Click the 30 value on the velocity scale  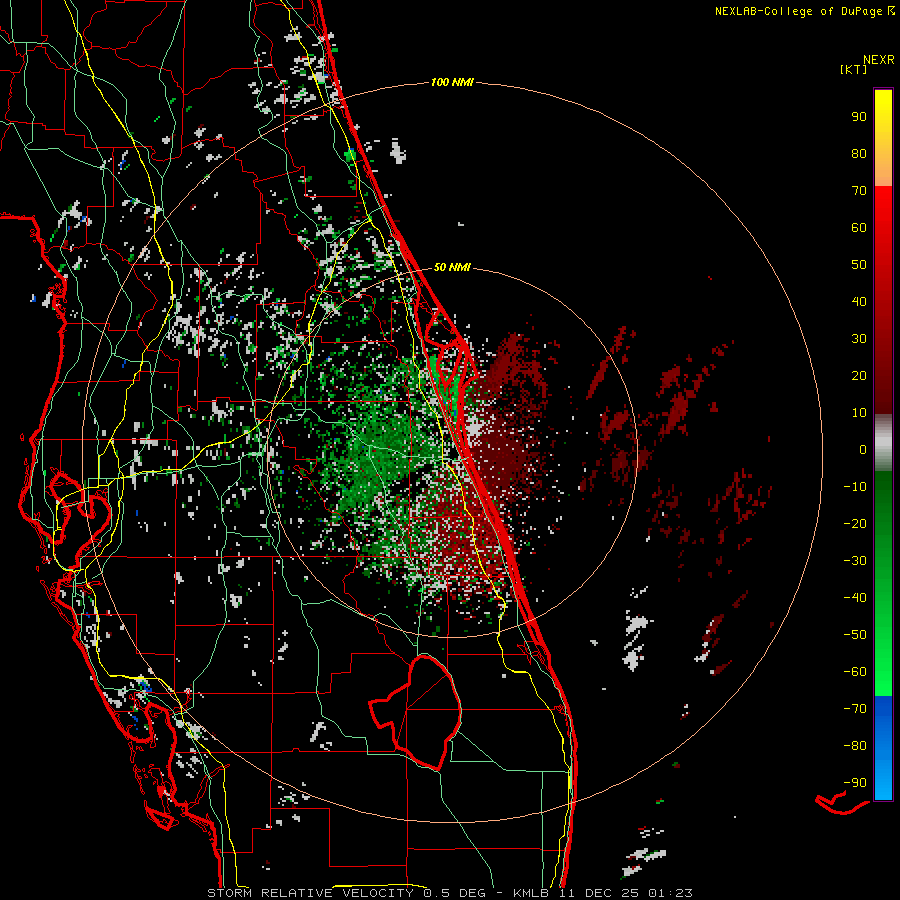point(859,339)
